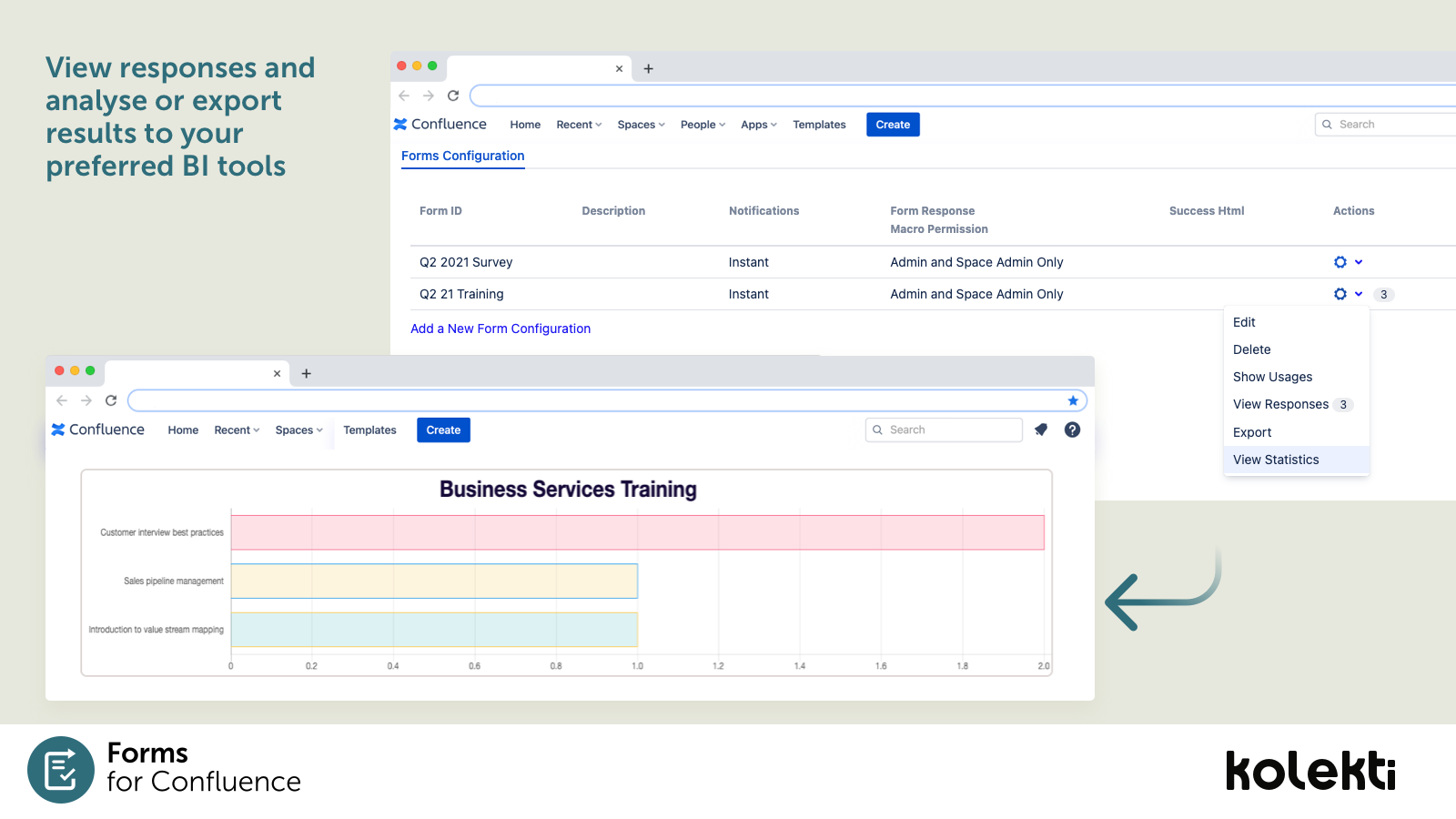
Task: Click Confluence logo in front window
Action: (98, 430)
